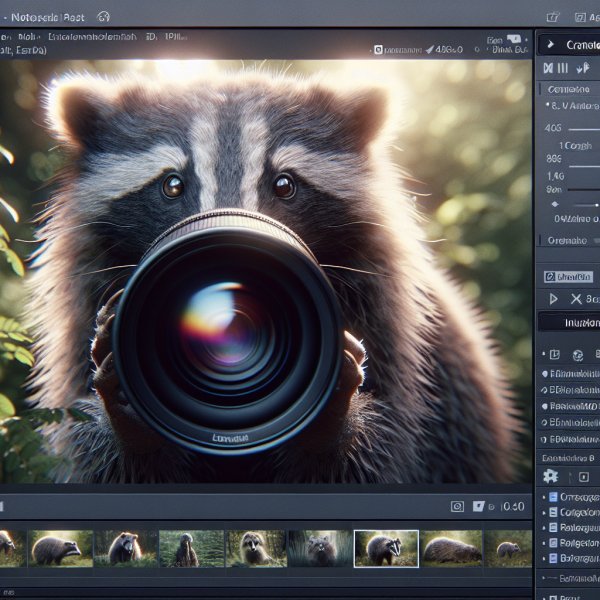Click the first icon under the Cranolo header

(548, 68)
